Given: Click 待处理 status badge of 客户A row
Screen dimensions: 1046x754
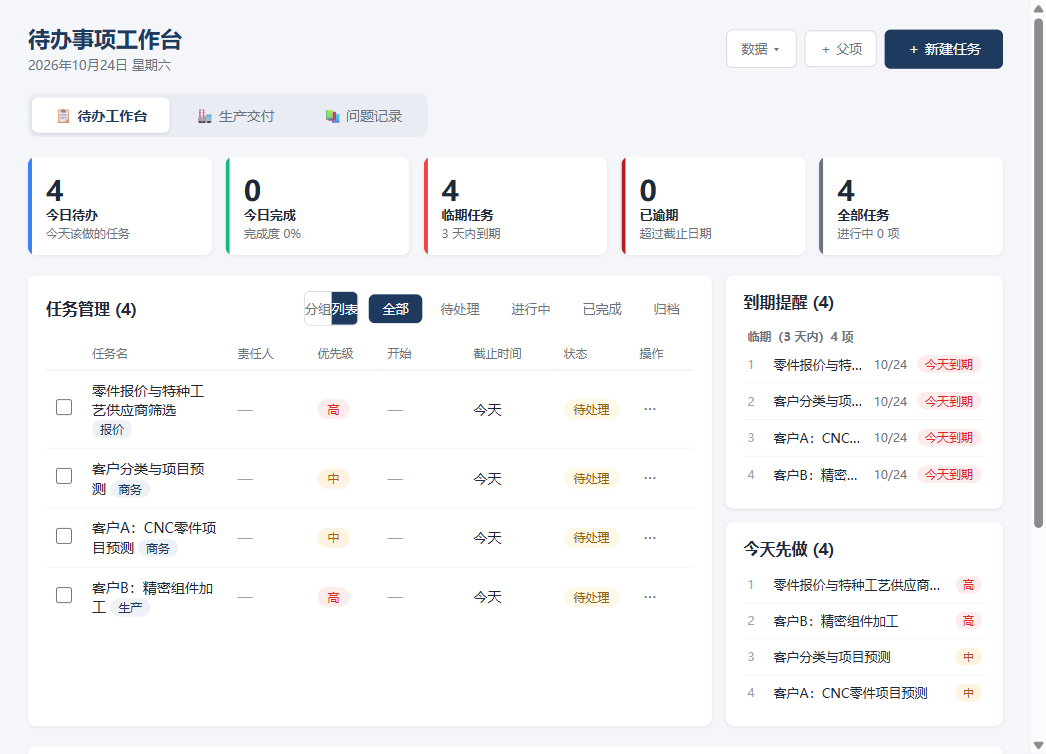Looking at the screenshot, I should tap(592, 538).
